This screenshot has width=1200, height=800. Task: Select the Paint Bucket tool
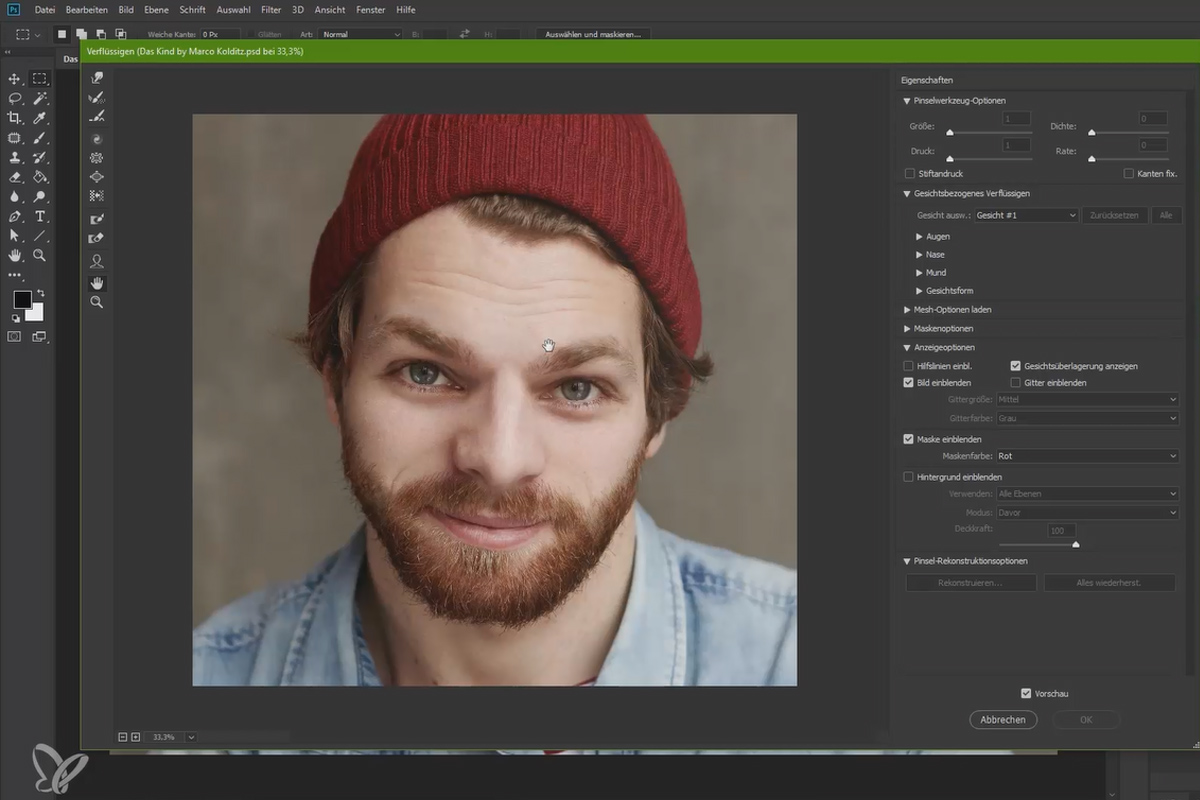click(40, 177)
